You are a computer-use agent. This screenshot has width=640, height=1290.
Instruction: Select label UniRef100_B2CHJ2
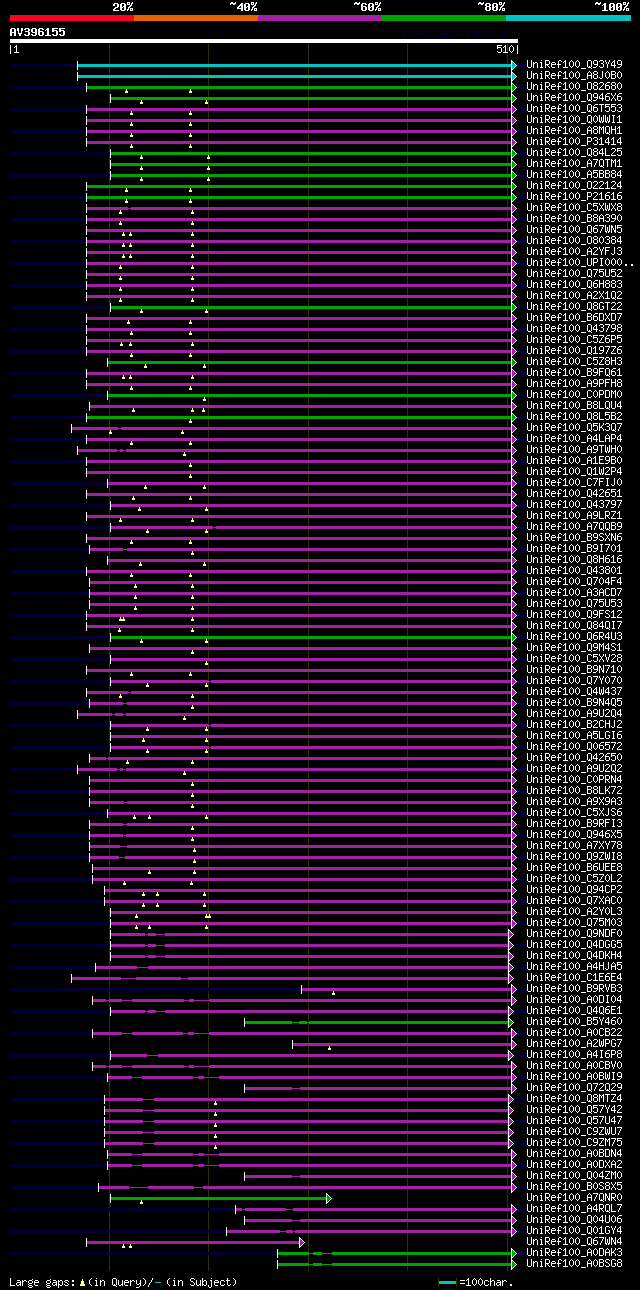574,724
